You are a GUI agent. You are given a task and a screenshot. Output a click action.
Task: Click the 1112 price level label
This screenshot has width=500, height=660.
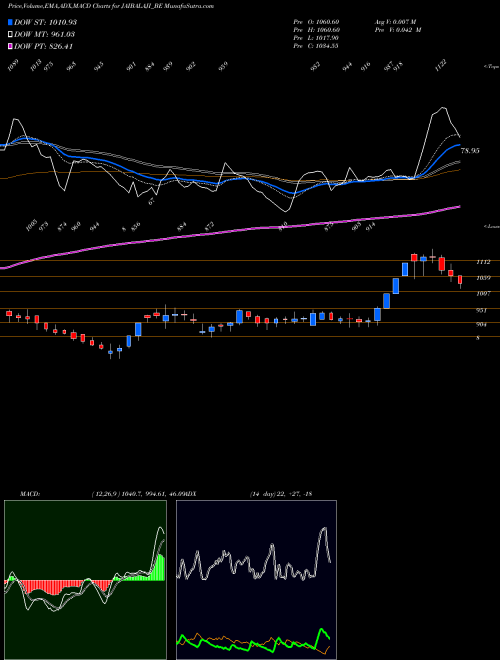pos(483,262)
